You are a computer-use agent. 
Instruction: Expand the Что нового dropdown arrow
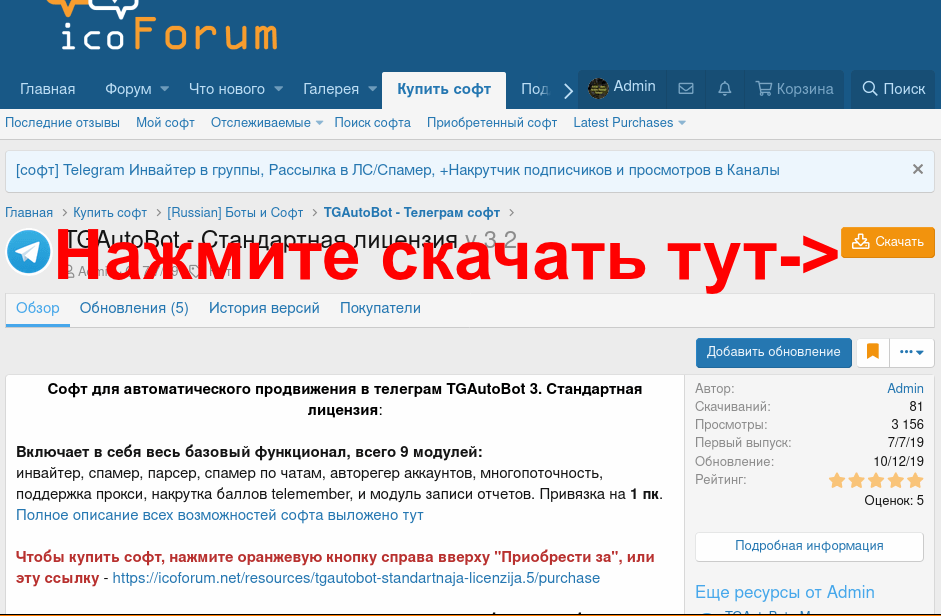pyautogui.click(x=278, y=89)
